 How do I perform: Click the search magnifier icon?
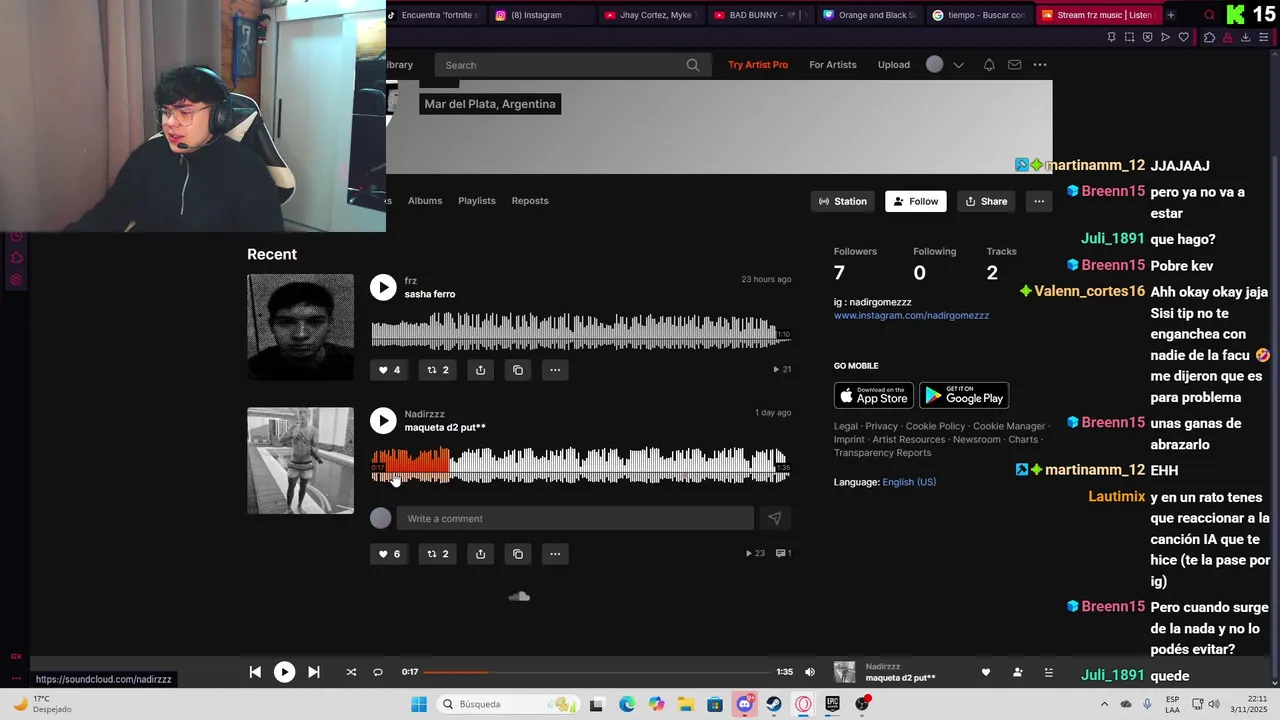693,65
